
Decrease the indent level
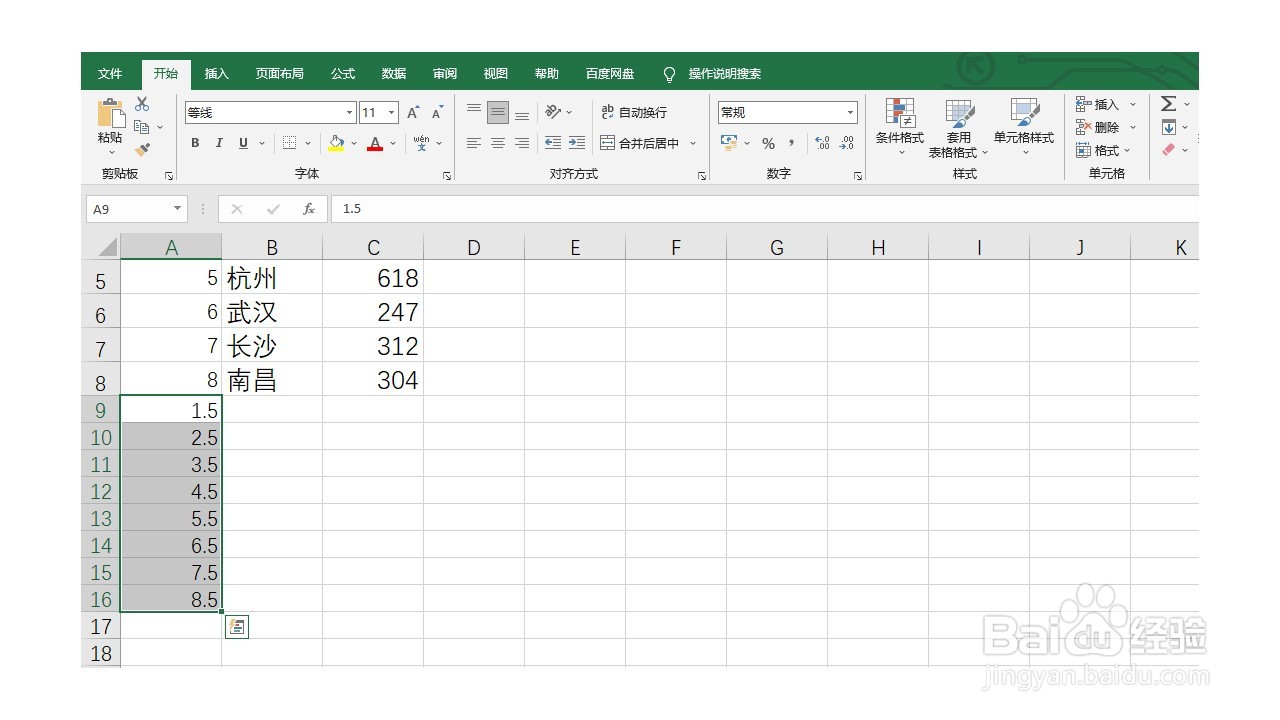pos(553,143)
